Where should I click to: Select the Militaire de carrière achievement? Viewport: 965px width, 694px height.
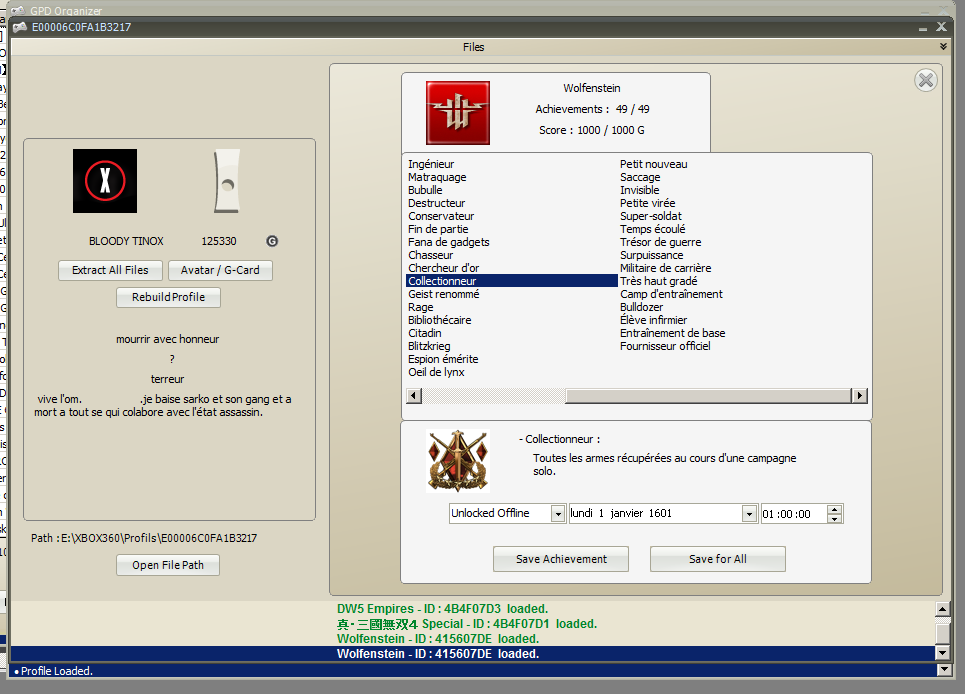point(665,268)
